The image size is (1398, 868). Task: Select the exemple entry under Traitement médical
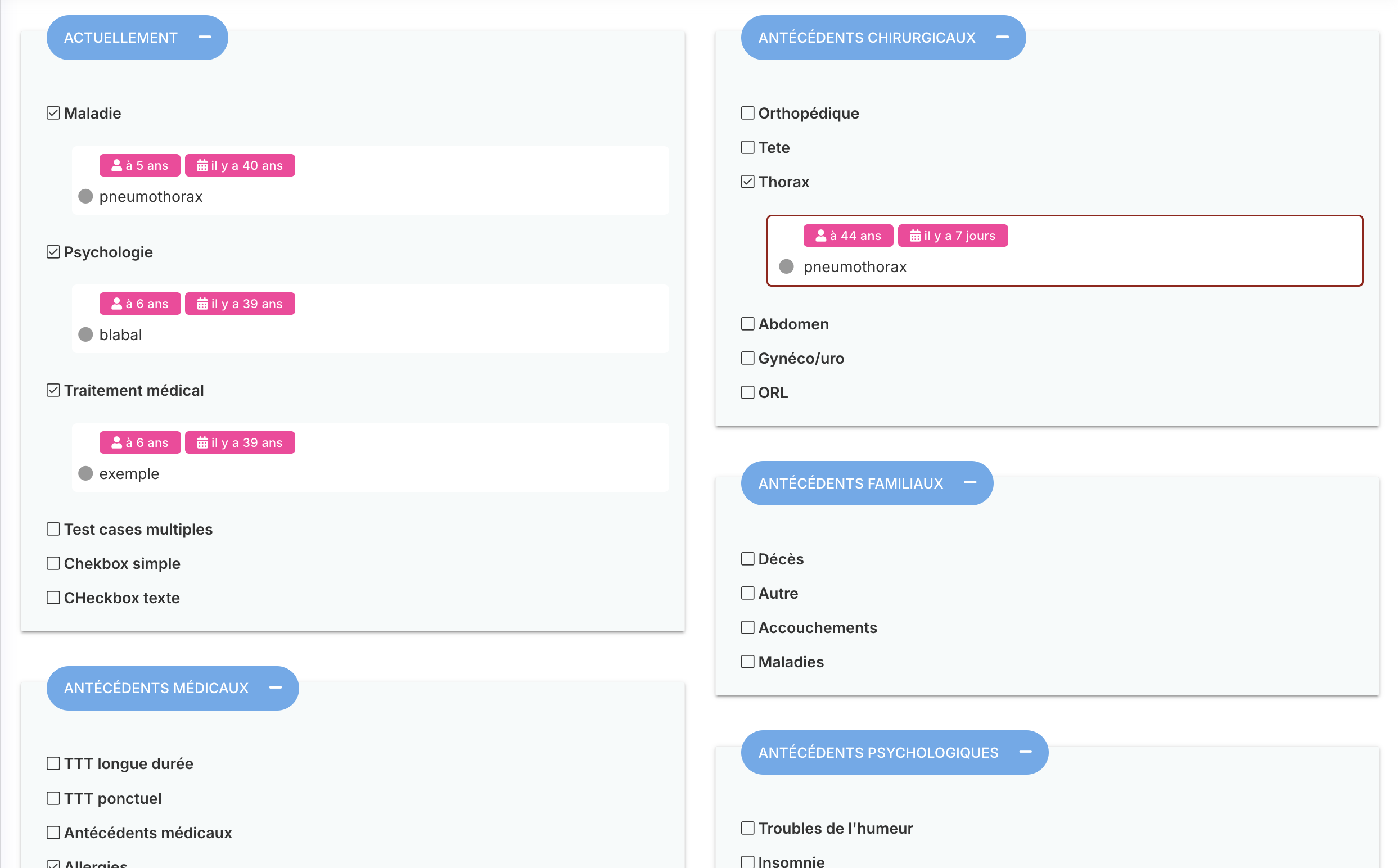tap(371, 458)
